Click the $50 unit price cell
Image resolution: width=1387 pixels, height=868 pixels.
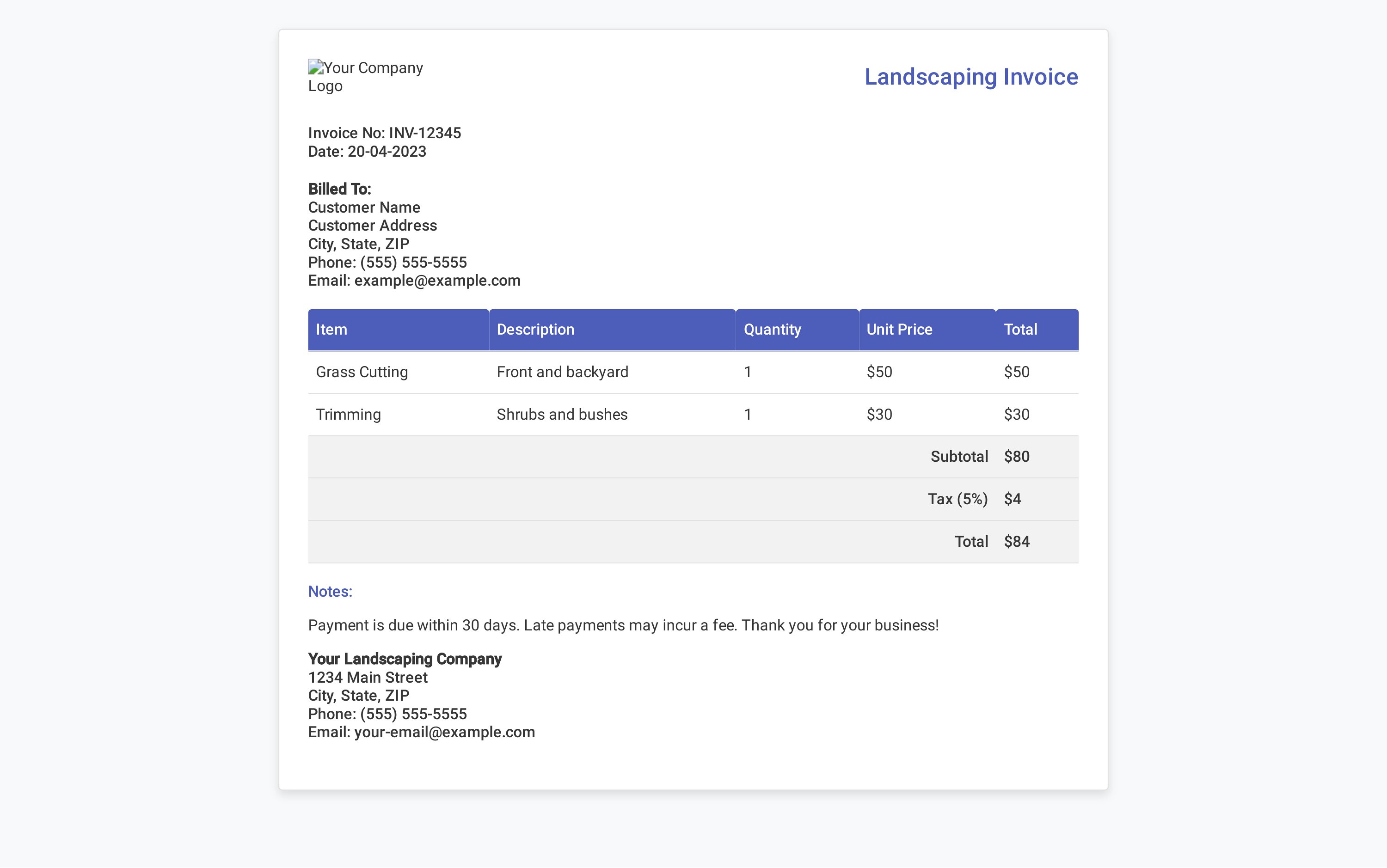(927, 372)
